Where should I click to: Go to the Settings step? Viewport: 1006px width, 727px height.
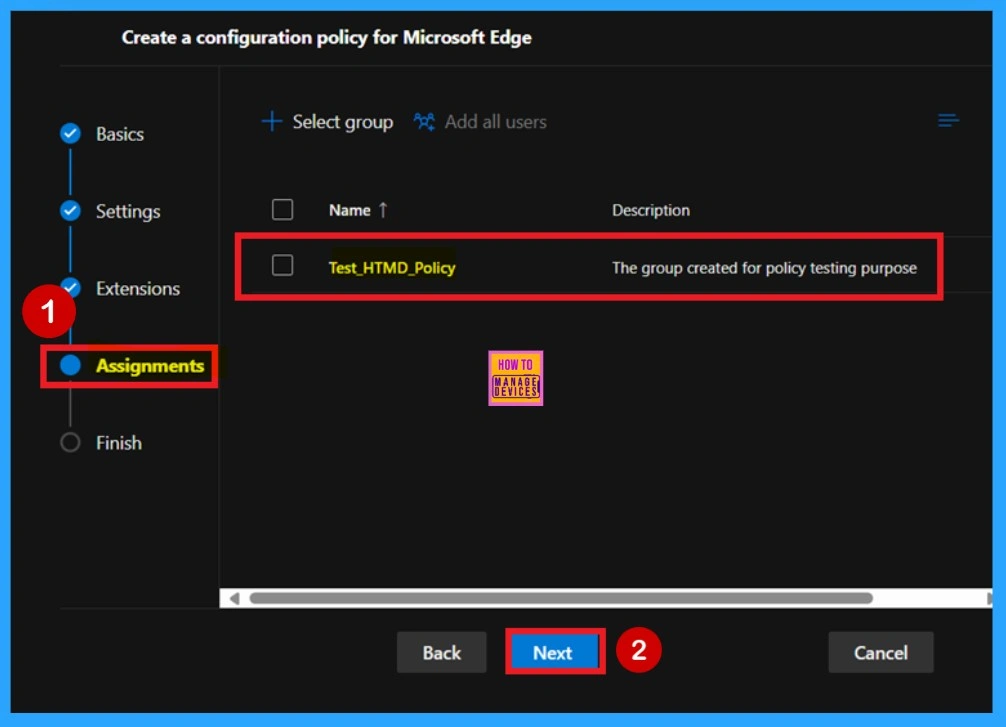128,211
